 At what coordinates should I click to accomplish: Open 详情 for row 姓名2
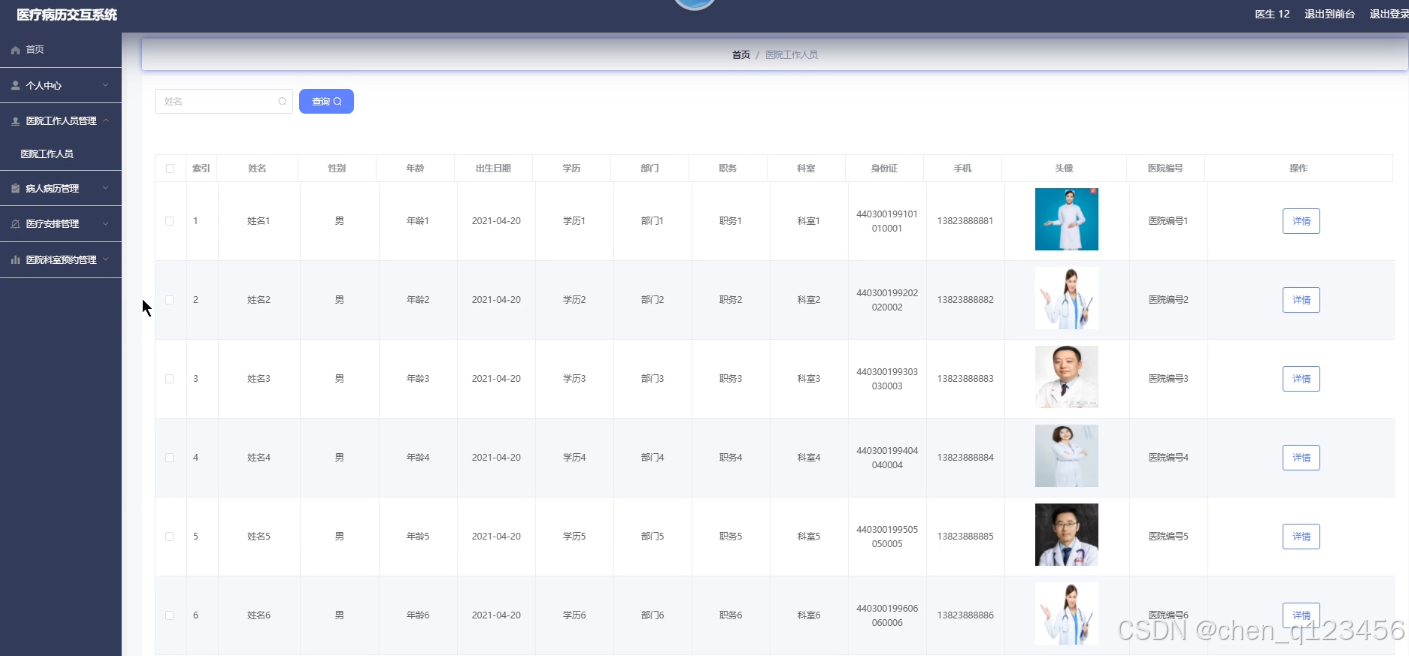tap(1301, 300)
